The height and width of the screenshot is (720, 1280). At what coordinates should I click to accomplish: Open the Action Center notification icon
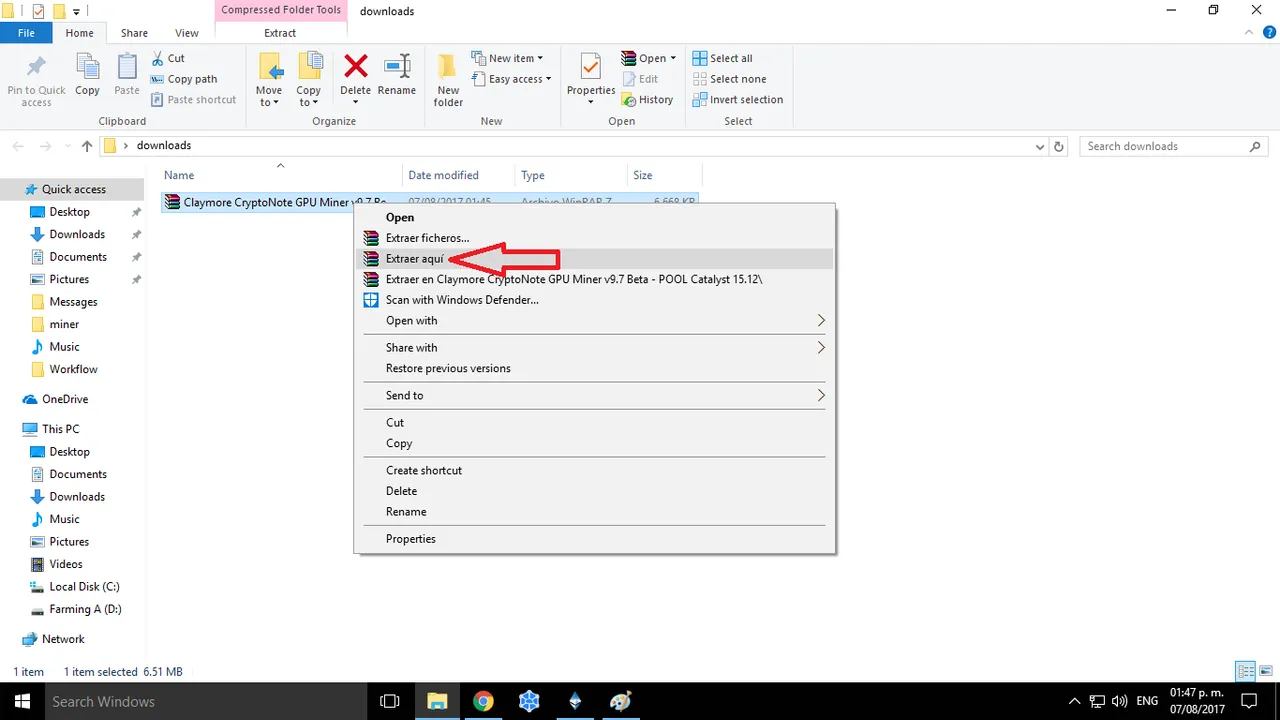1248,701
